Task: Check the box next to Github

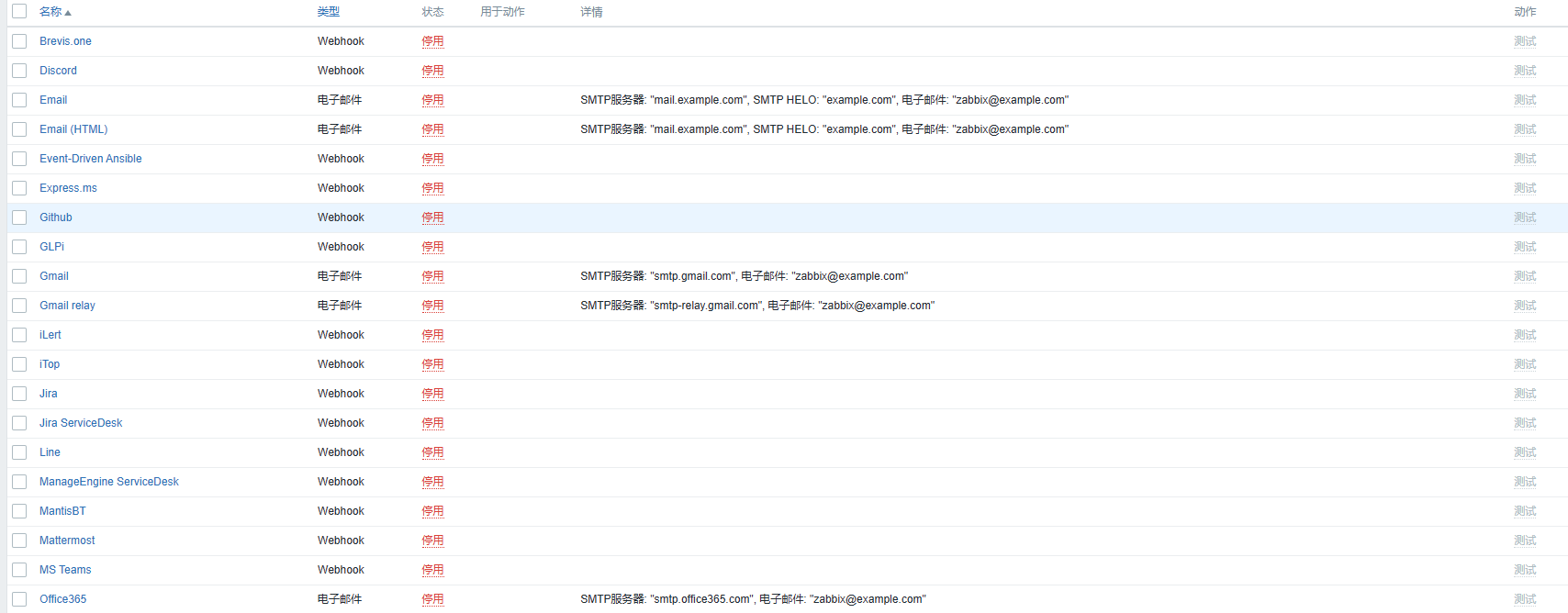Action: [19, 217]
